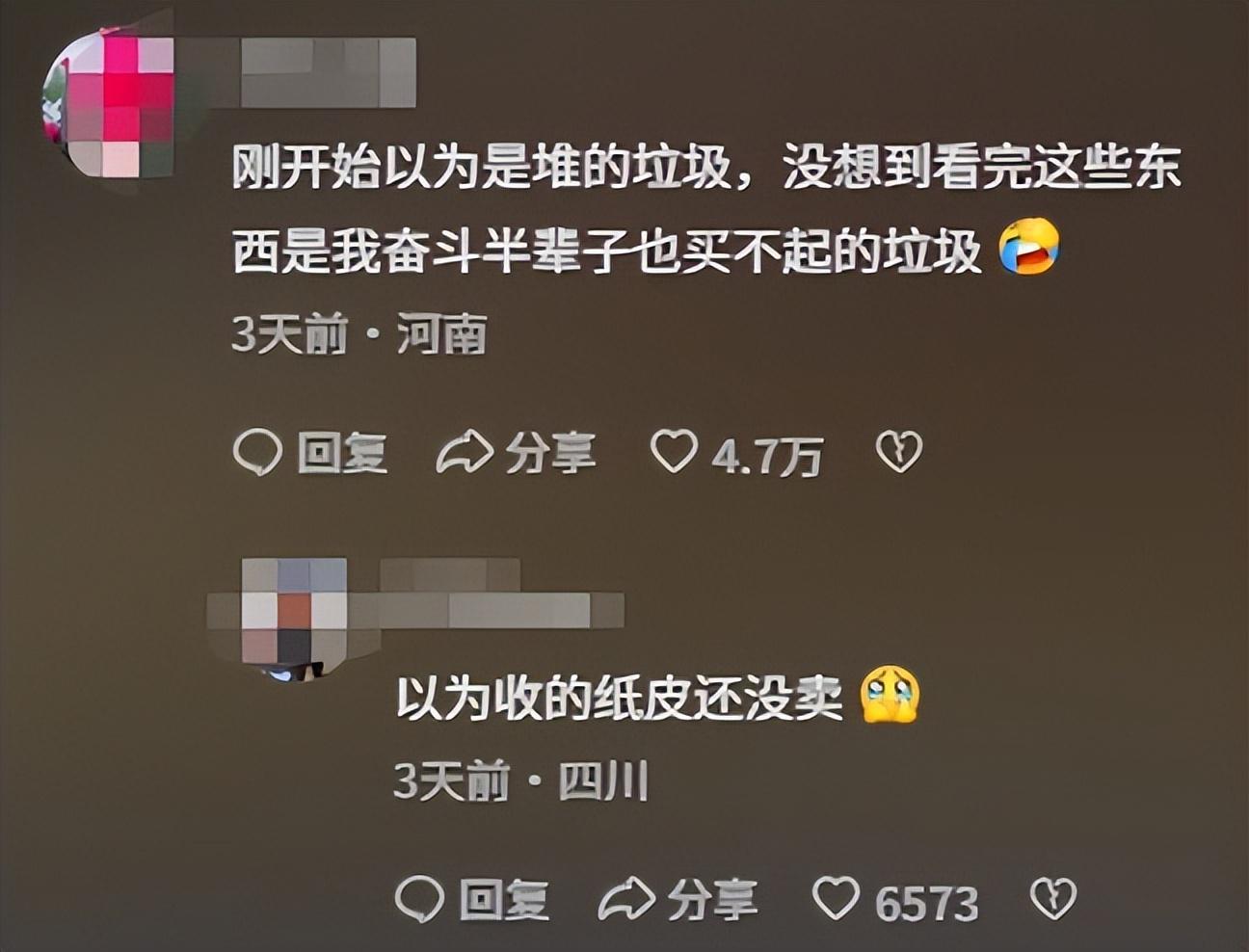Click the reply bubble icon on Sichuan comment
This screenshot has width=1249, height=952.
tap(420, 899)
